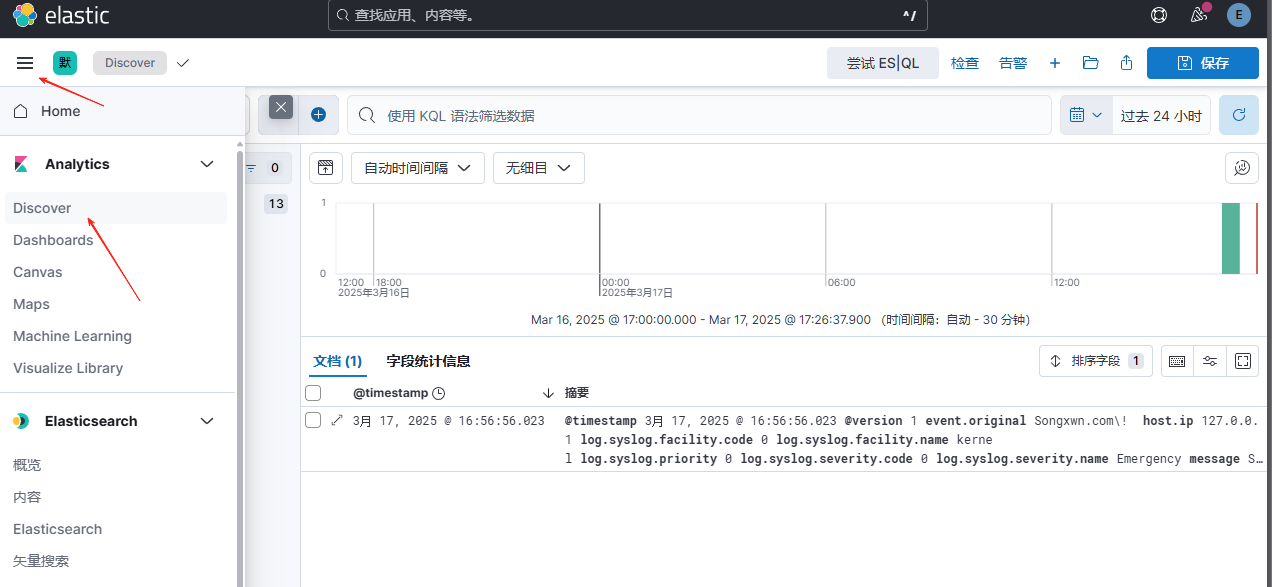Click the green space avatar icon
The image size is (1272, 587).
(x=65, y=63)
